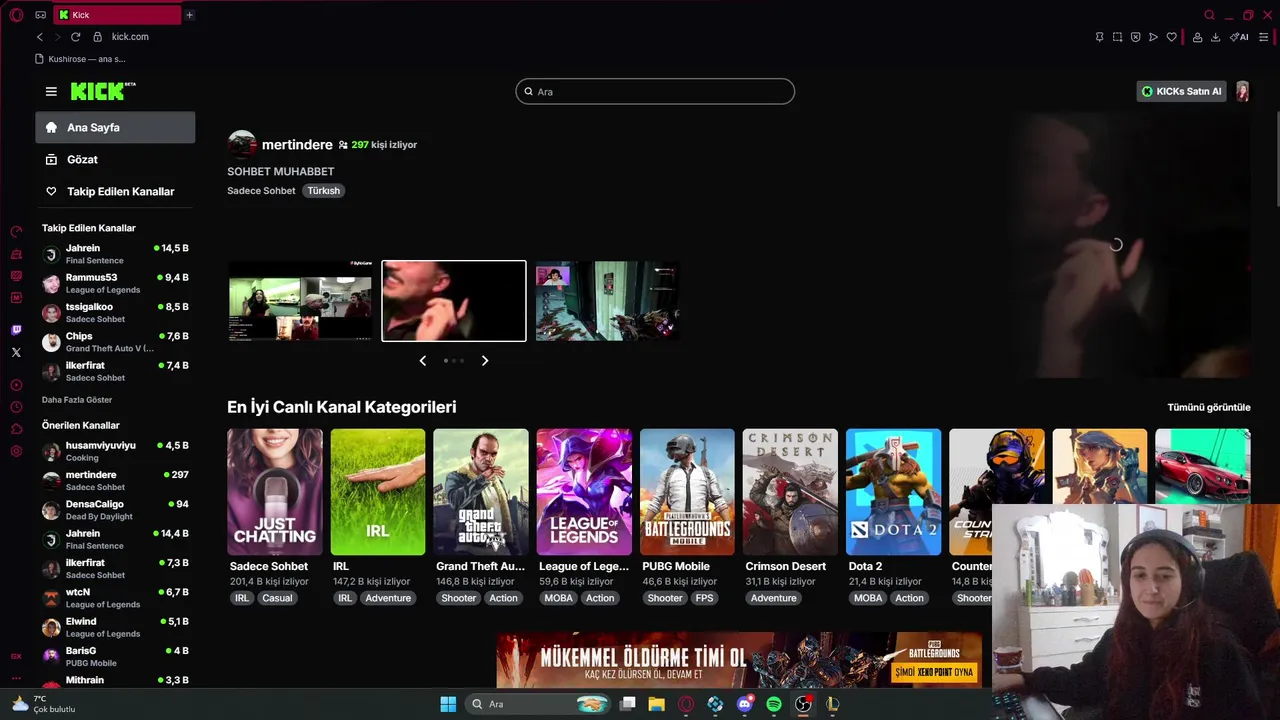Open Opera easy setup sliders icon
The height and width of the screenshot is (720, 1280).
1264,37
